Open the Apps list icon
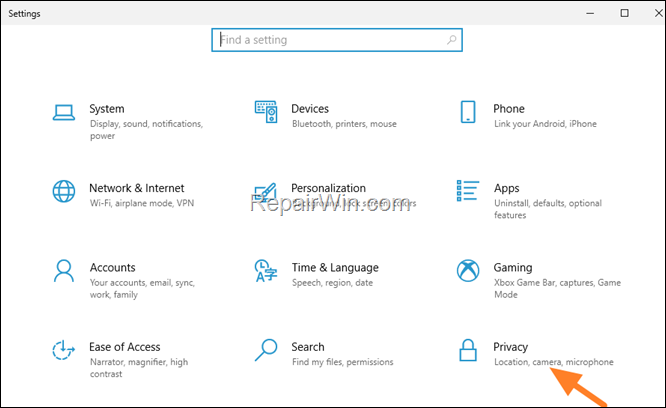The image size is (666, 408). point(468,191)
